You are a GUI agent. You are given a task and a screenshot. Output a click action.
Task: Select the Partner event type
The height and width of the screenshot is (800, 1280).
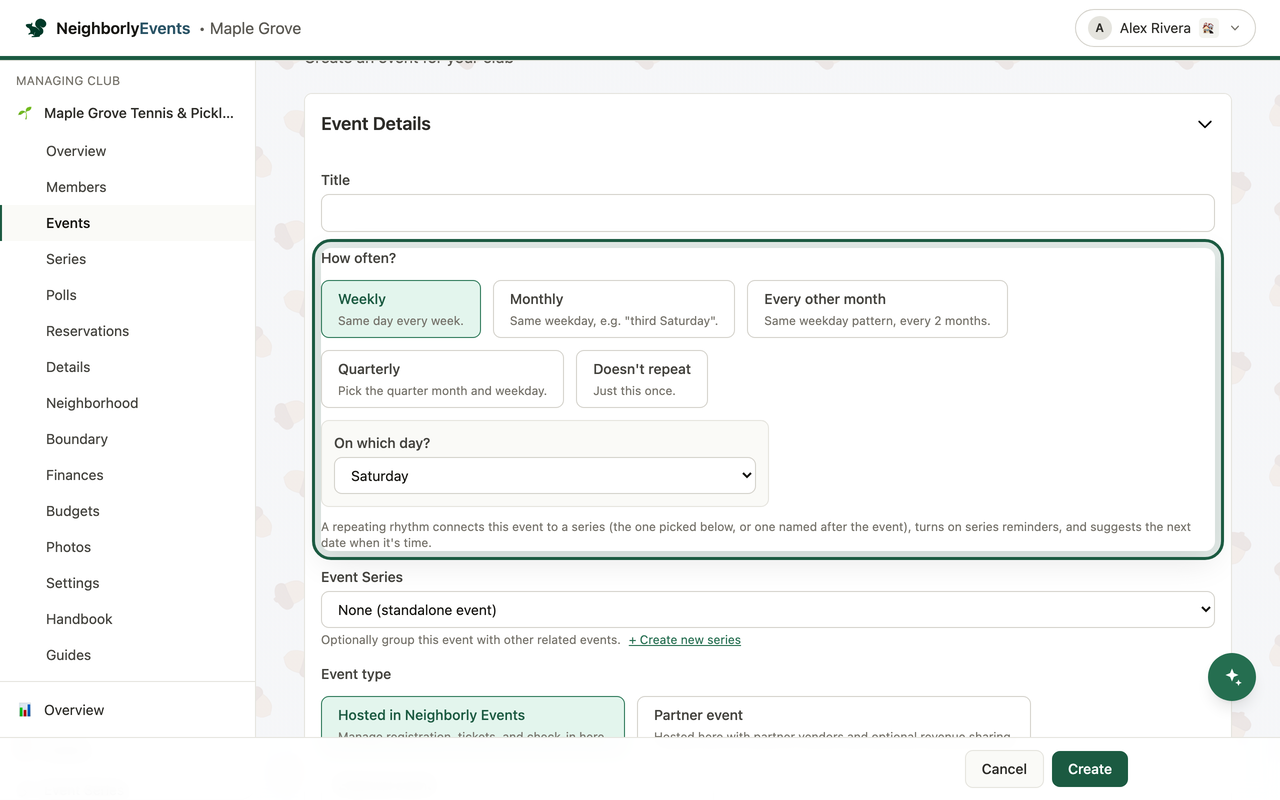[834, 718]
